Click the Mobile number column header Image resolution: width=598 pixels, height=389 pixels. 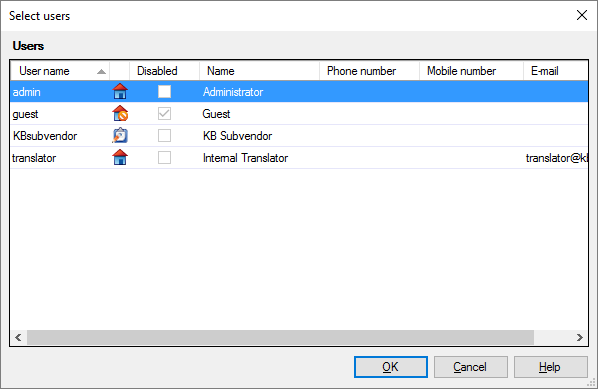click(x=471, y=71)
